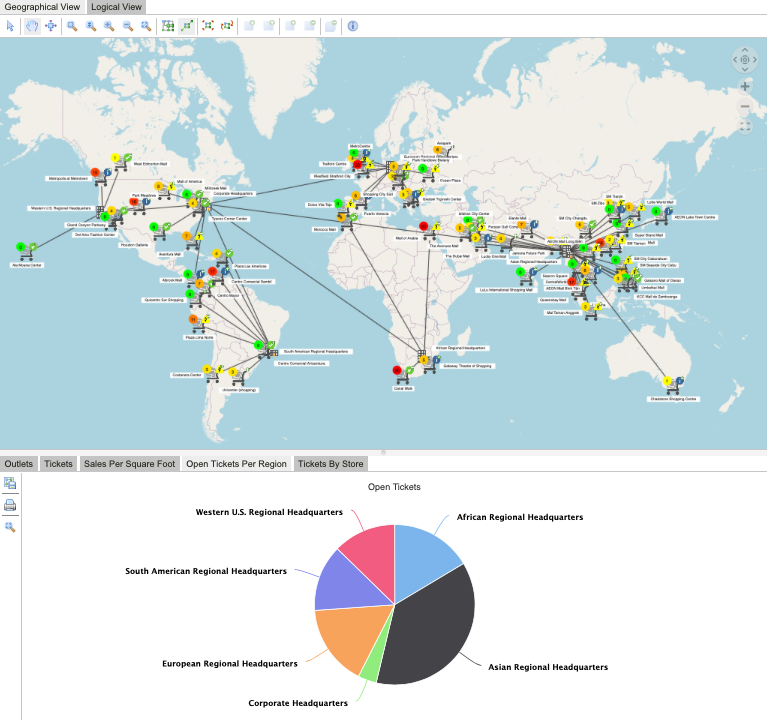Click the zoom out magnifier toolbar icon

[x=128, y=26]
